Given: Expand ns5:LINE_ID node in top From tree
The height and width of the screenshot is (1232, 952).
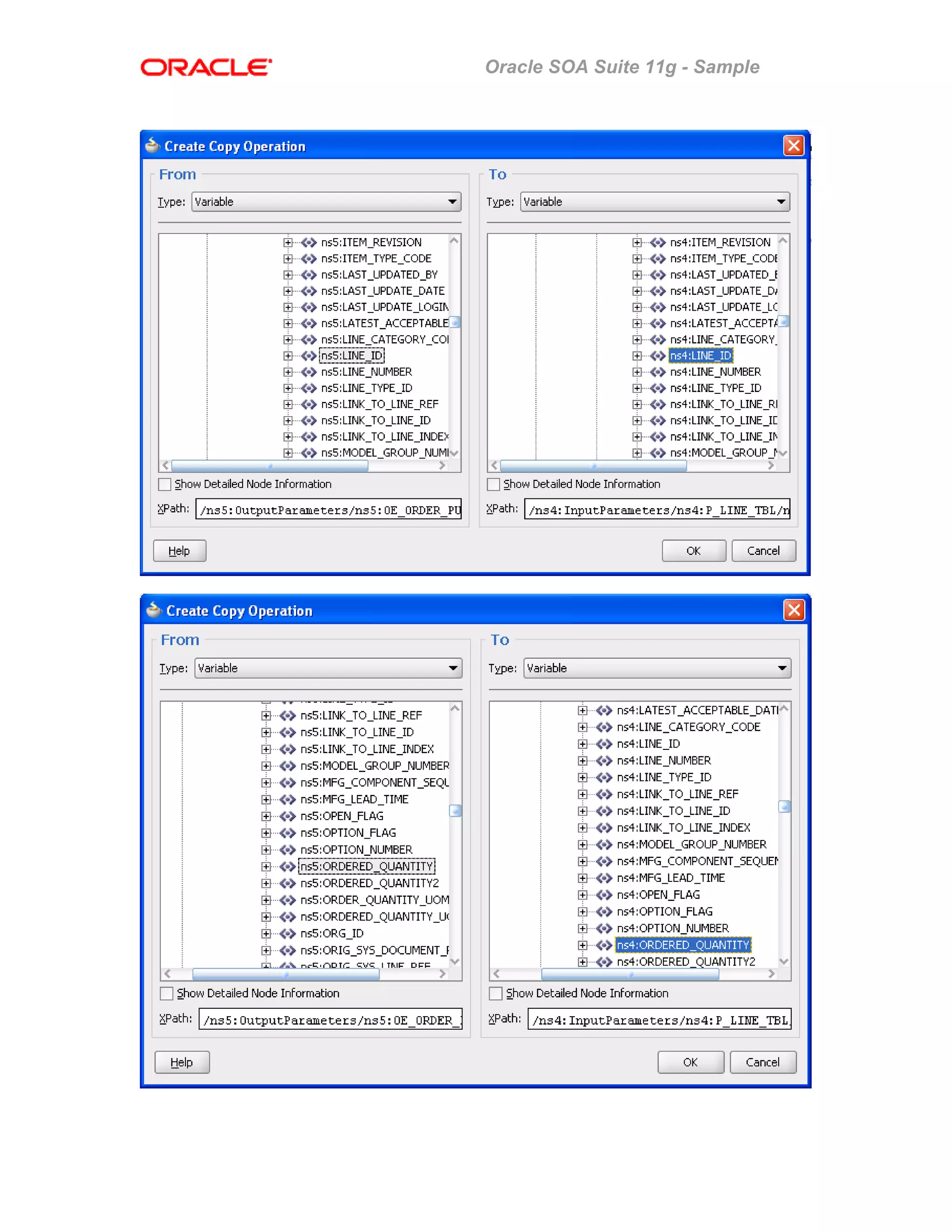Looking at the screenshot, I should 288,356.
